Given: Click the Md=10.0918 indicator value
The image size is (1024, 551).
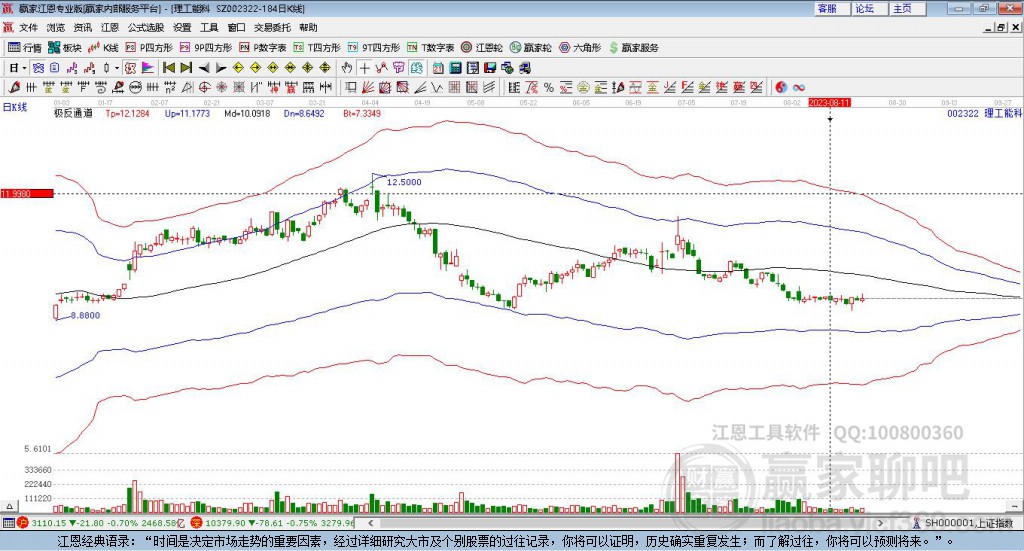Looking at the screenshot, I should [247, 114].
